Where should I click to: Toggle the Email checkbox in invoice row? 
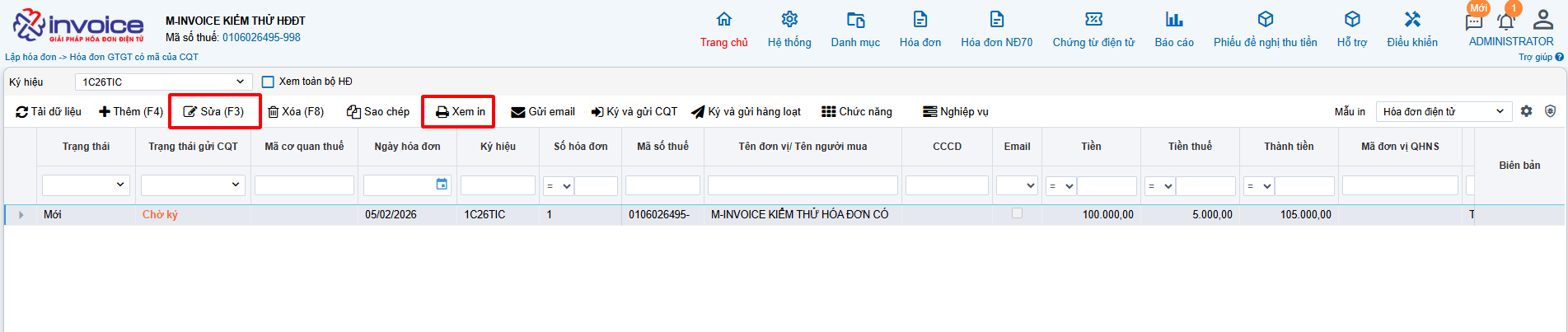coord(1017,213)
